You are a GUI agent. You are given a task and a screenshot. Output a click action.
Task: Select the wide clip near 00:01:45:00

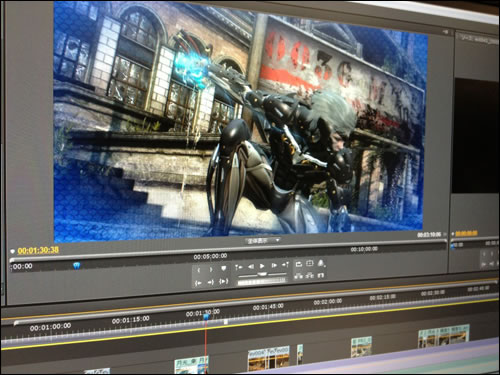[269, 358]
